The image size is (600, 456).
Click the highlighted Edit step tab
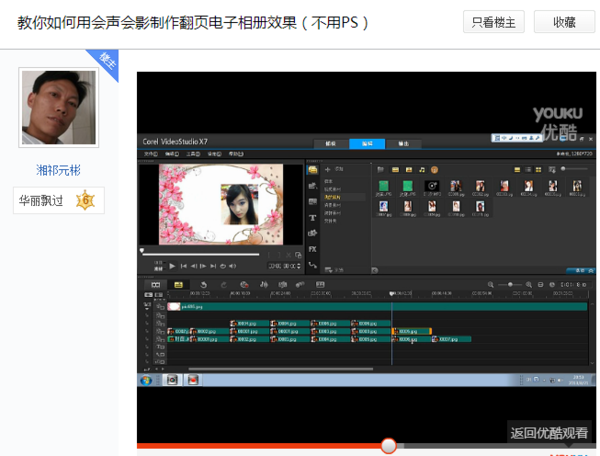click(x=367, y=143)
